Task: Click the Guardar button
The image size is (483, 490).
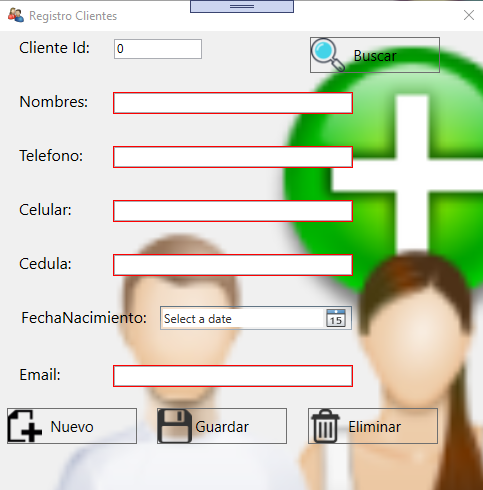Action: tap(222, 426)
